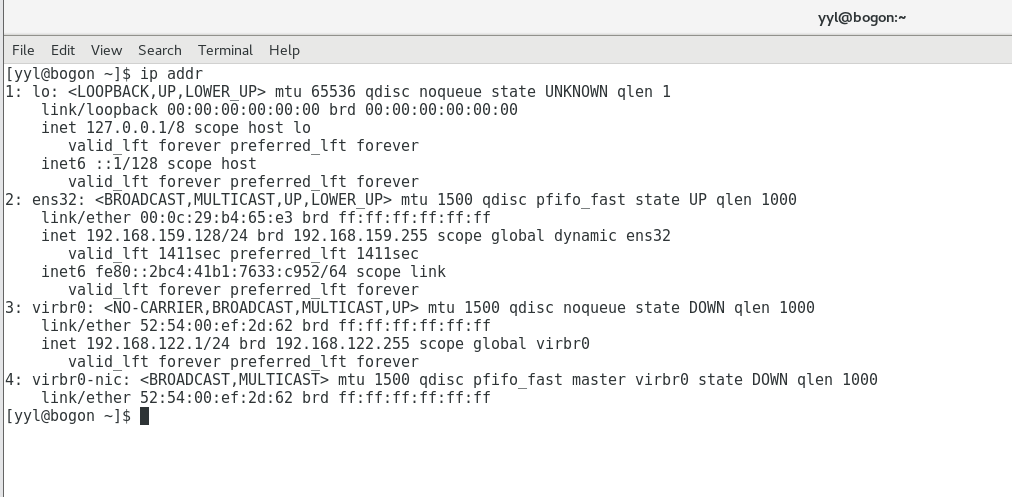The height and width of the screenshot is (497, 1012).
Task: Open the Help menu
Action: click(x=284, y=50)
